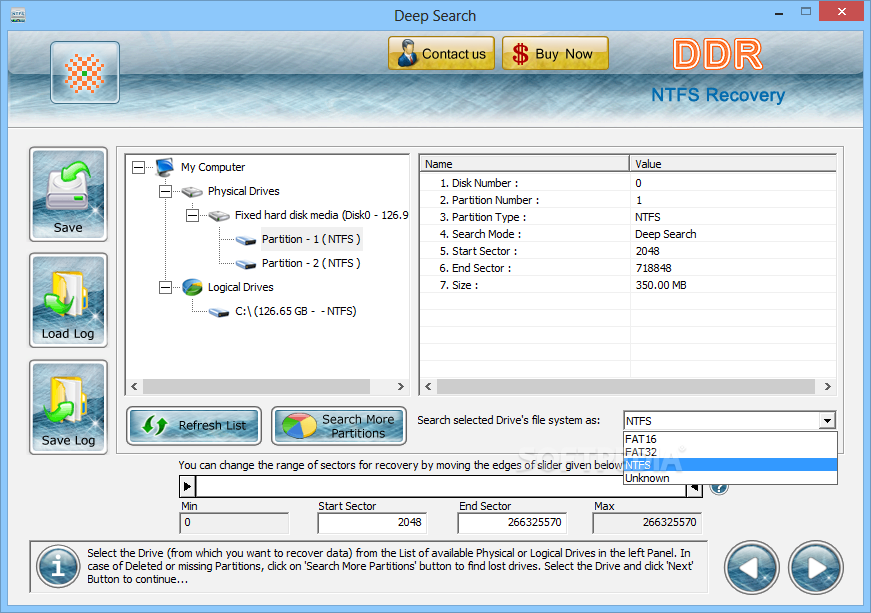
Task: Choose FAT32 from the dropdown list
Action: pyautogui.click(x=730, y=452)
